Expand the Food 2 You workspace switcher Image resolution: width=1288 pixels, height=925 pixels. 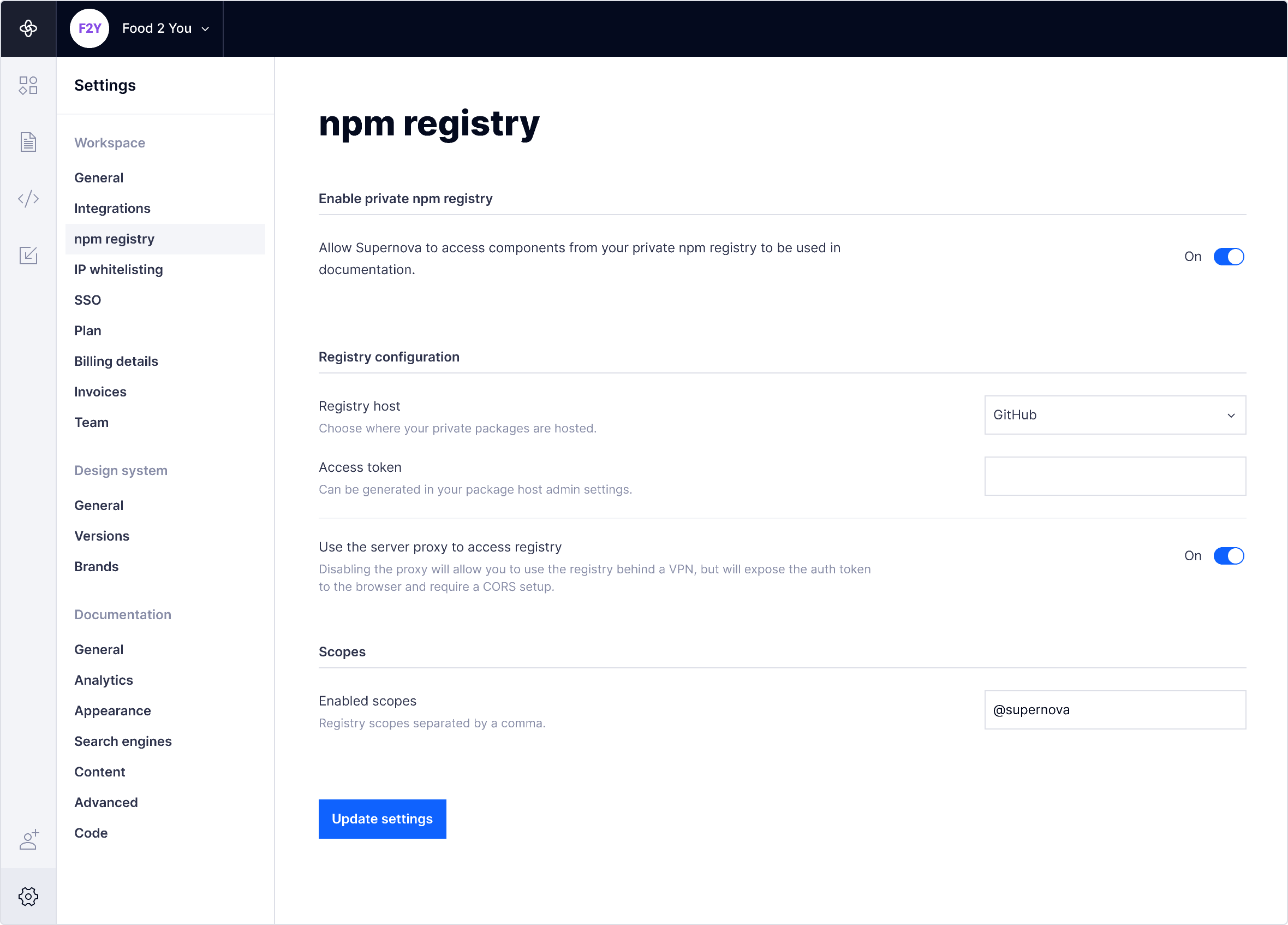(x=165, y=28)
